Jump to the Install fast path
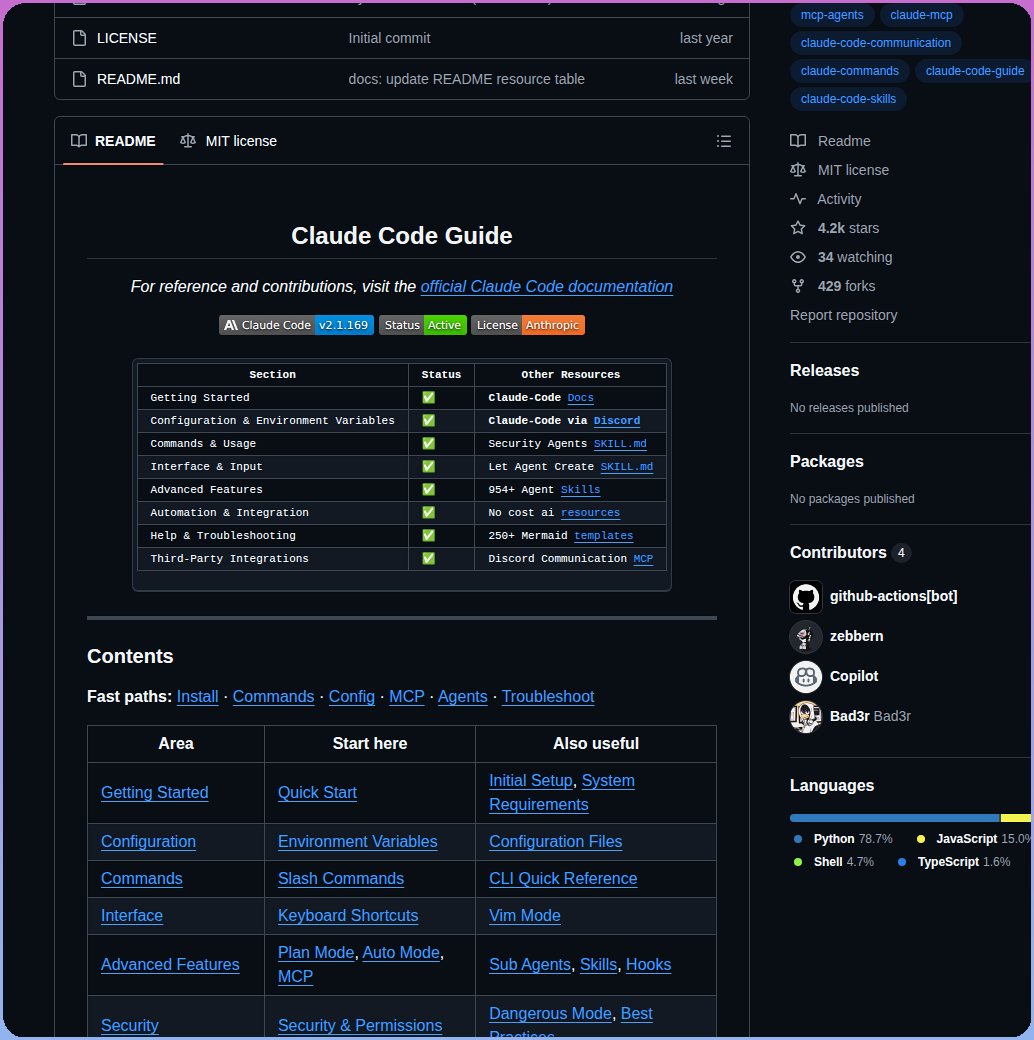The image size is (1034, 1040). coord(197,696)
